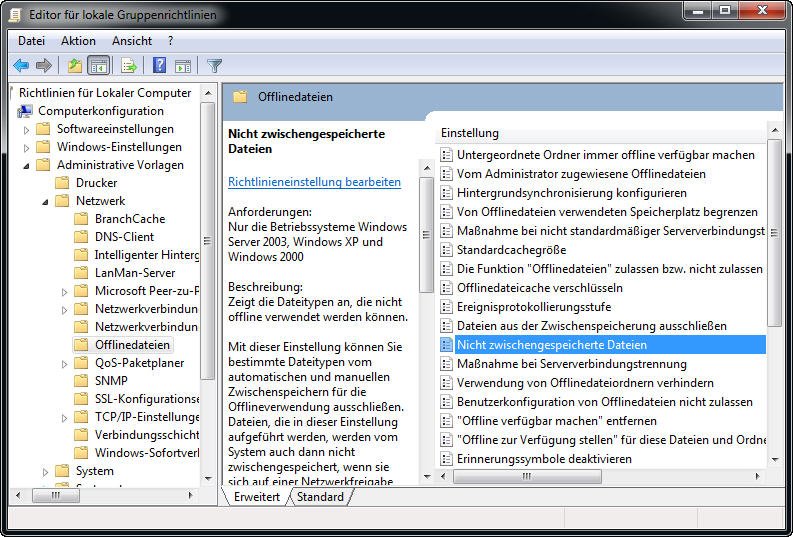Image resolution: width=793 pixels, height=537 pixels.
Task: Select SSL-Konfigurationseinstellungen tree item
Action: (147, 398)
